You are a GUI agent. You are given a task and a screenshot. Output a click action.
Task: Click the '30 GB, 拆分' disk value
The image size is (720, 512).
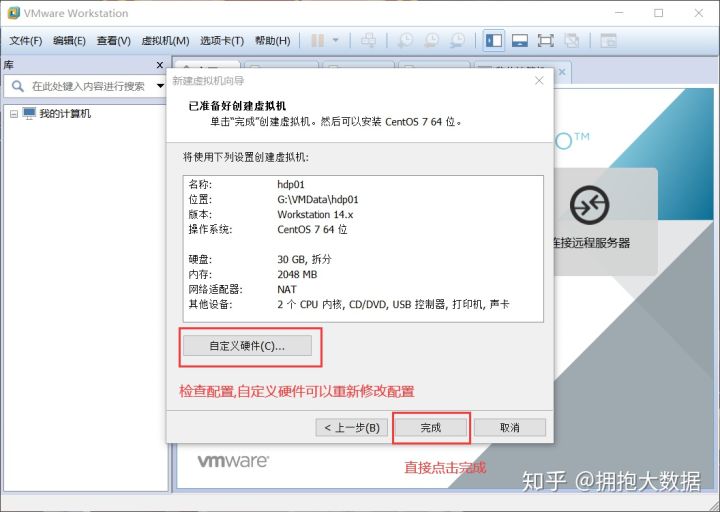(304, 259)
